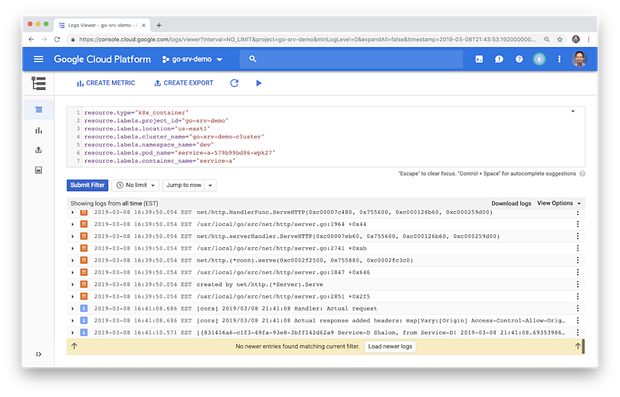Click the Cloud search input field
This screenshot has width=620, height=397.
point(351,59)
